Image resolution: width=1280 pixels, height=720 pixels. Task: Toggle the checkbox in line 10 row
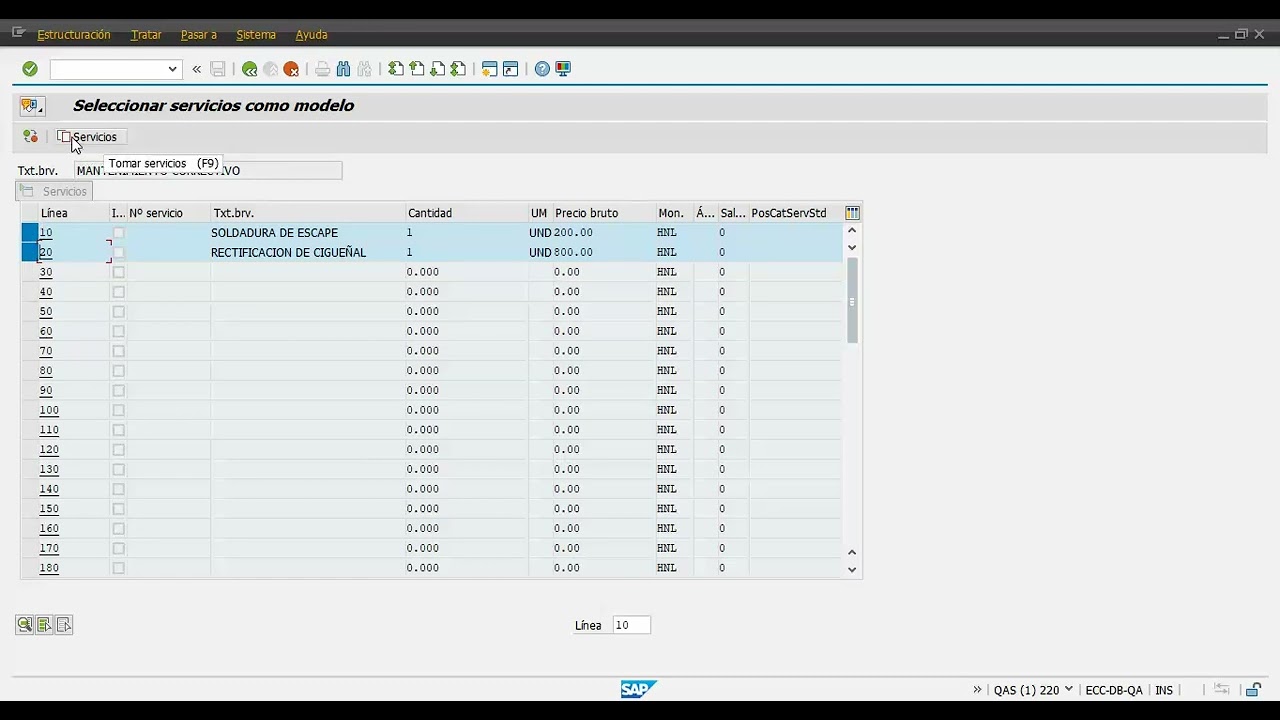click(118, 233)
